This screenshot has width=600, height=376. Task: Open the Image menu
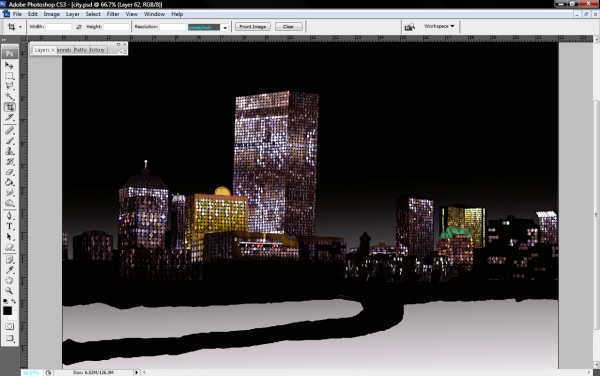51,14
